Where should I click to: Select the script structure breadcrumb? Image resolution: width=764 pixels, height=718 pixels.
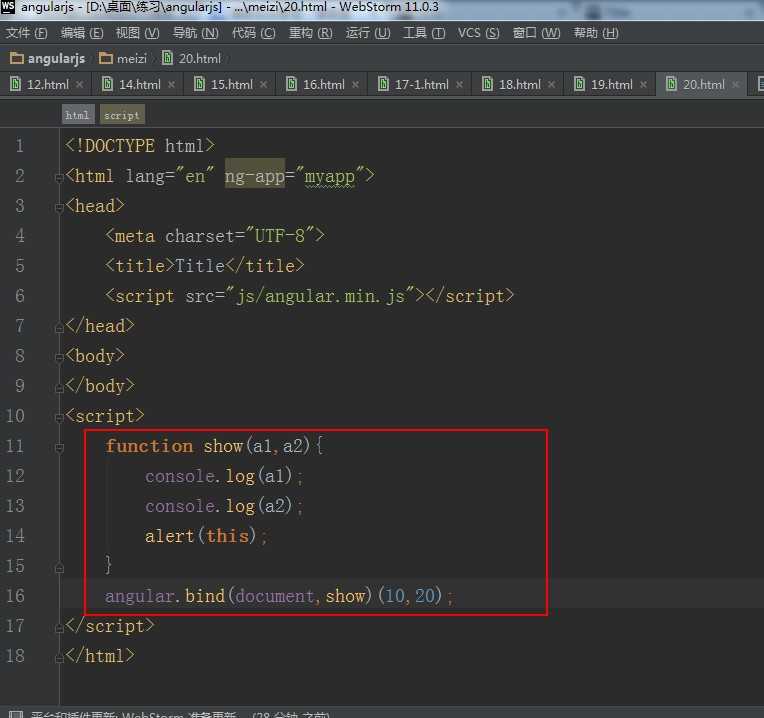point(122,115)
